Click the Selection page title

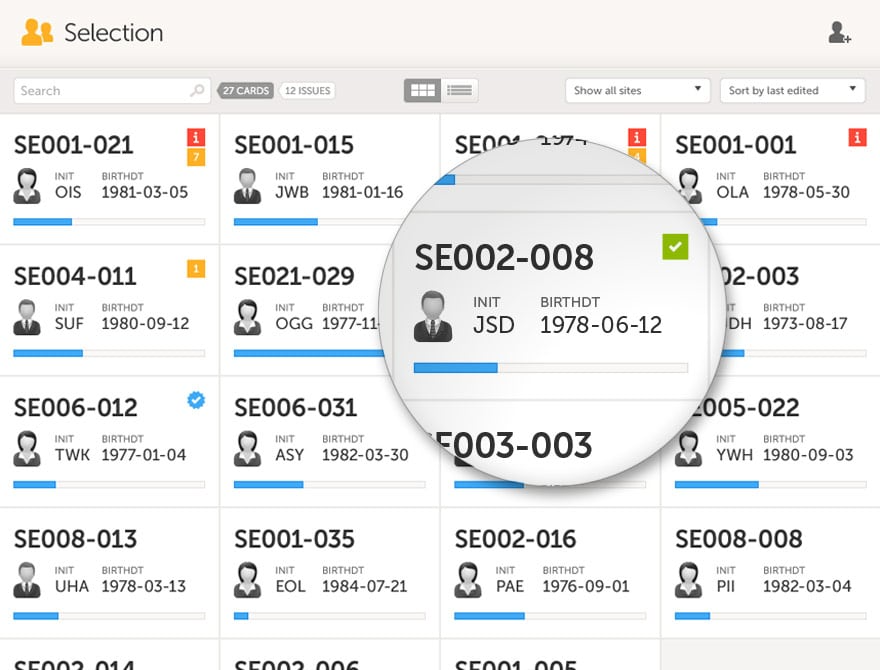click(114, 33)
